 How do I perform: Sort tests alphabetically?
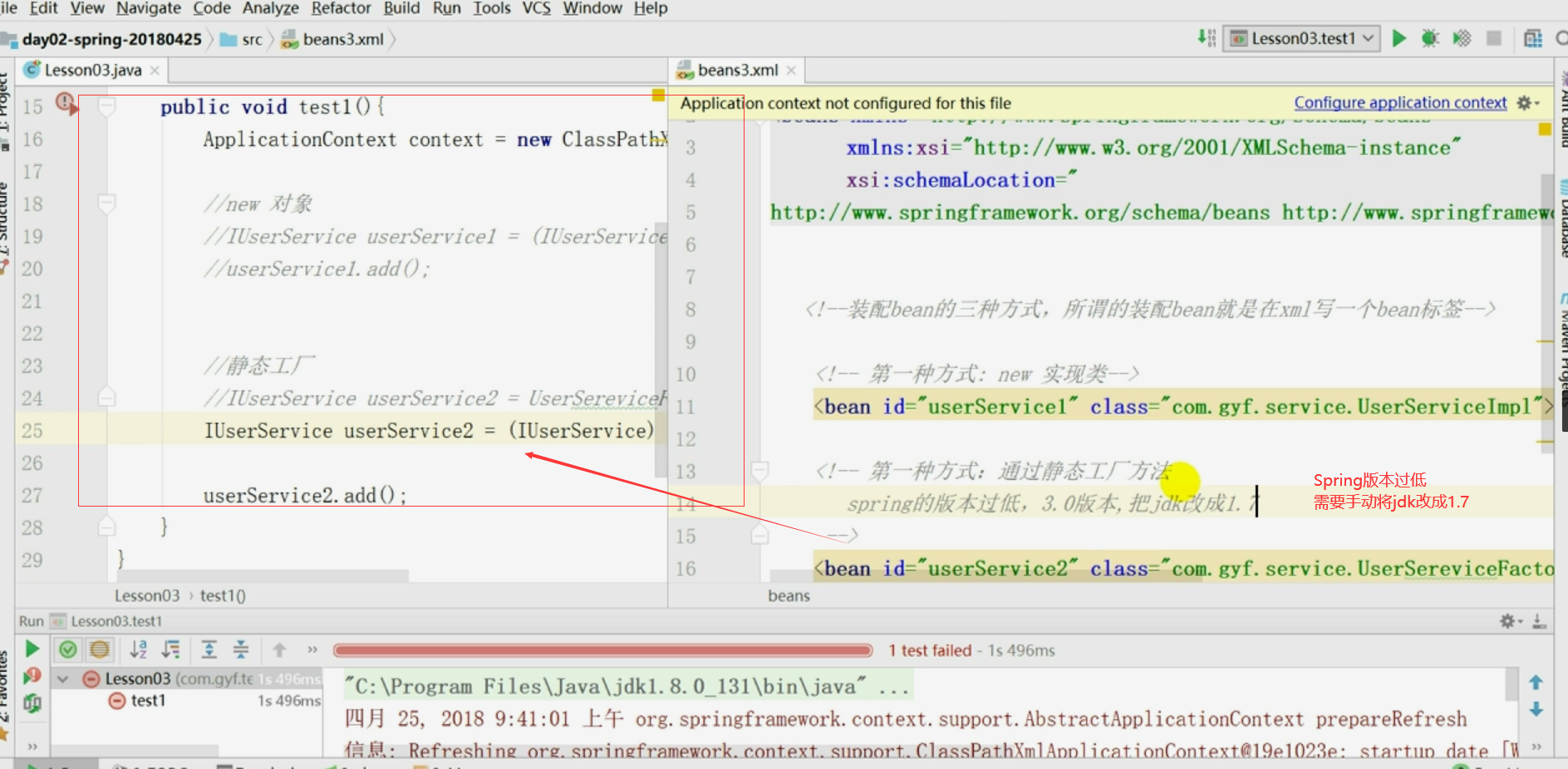point(139,649)
